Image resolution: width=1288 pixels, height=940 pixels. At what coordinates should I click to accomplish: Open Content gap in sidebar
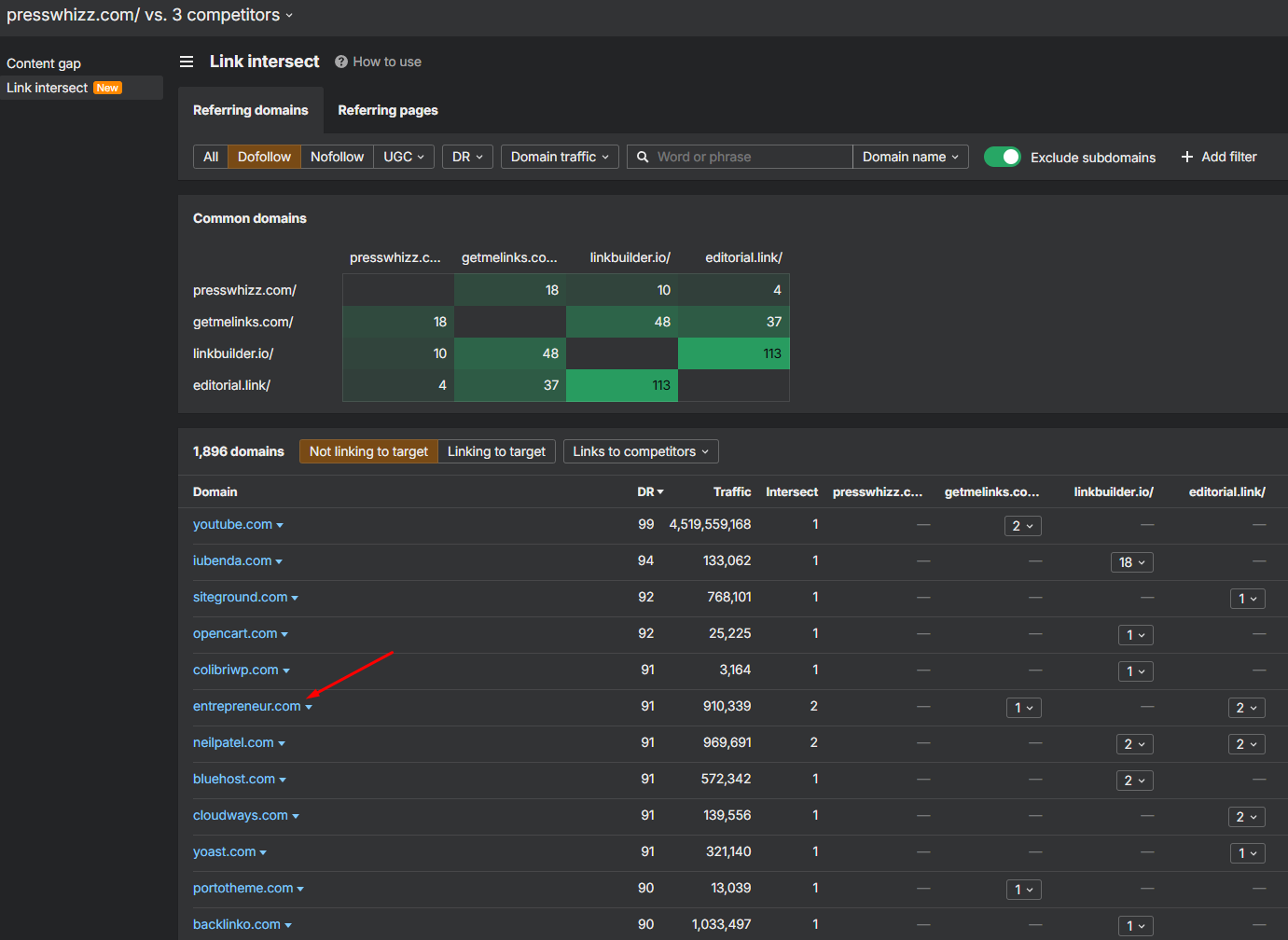[x=44, y=63]
